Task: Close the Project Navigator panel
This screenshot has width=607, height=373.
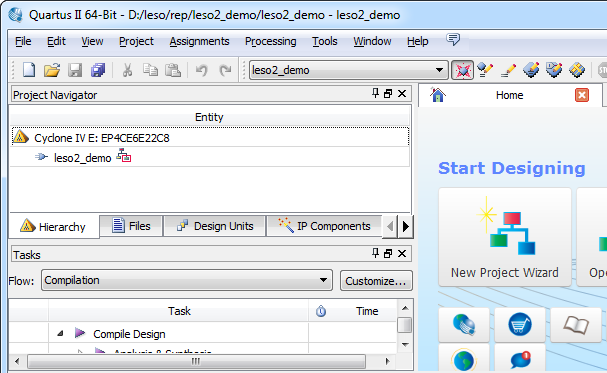Action: coord(402,94)
